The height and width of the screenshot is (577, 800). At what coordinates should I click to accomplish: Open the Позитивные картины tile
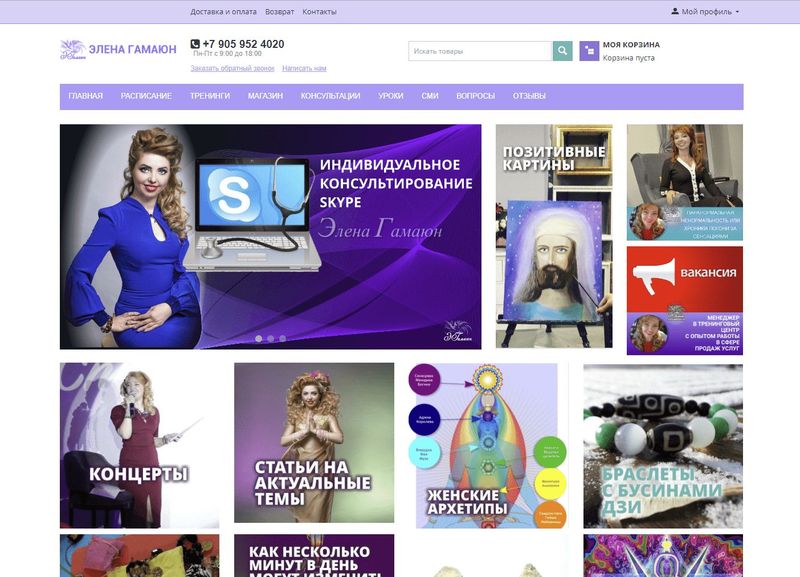(554, 236)
